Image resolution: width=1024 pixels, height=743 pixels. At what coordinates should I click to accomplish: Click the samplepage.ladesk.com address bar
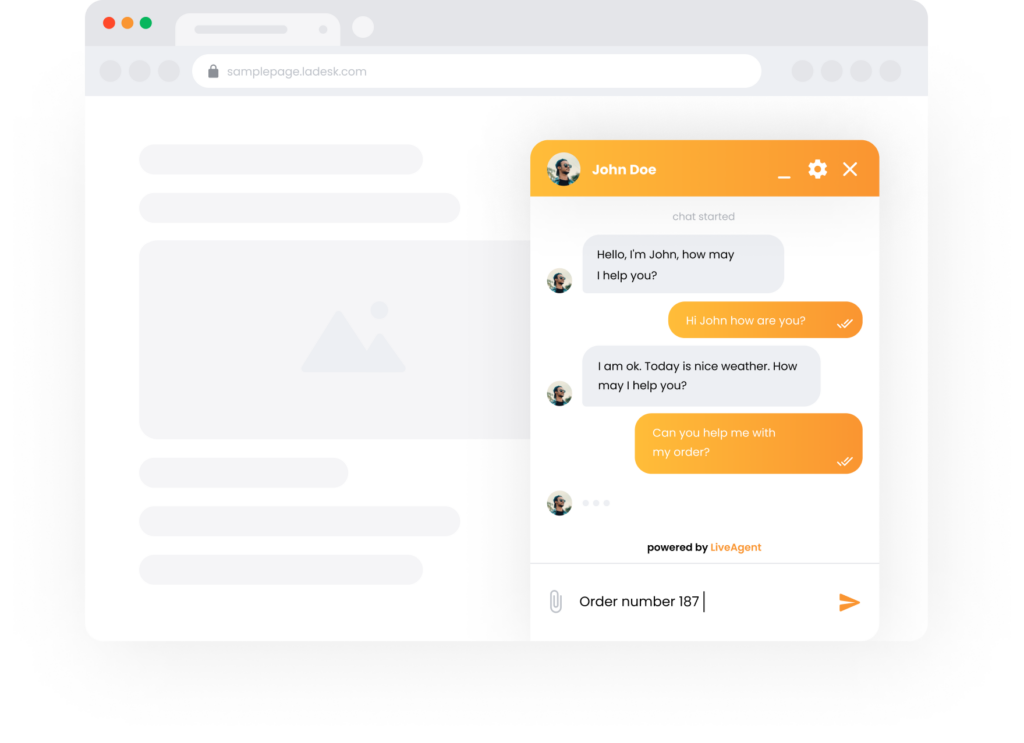tap(477, 71)
